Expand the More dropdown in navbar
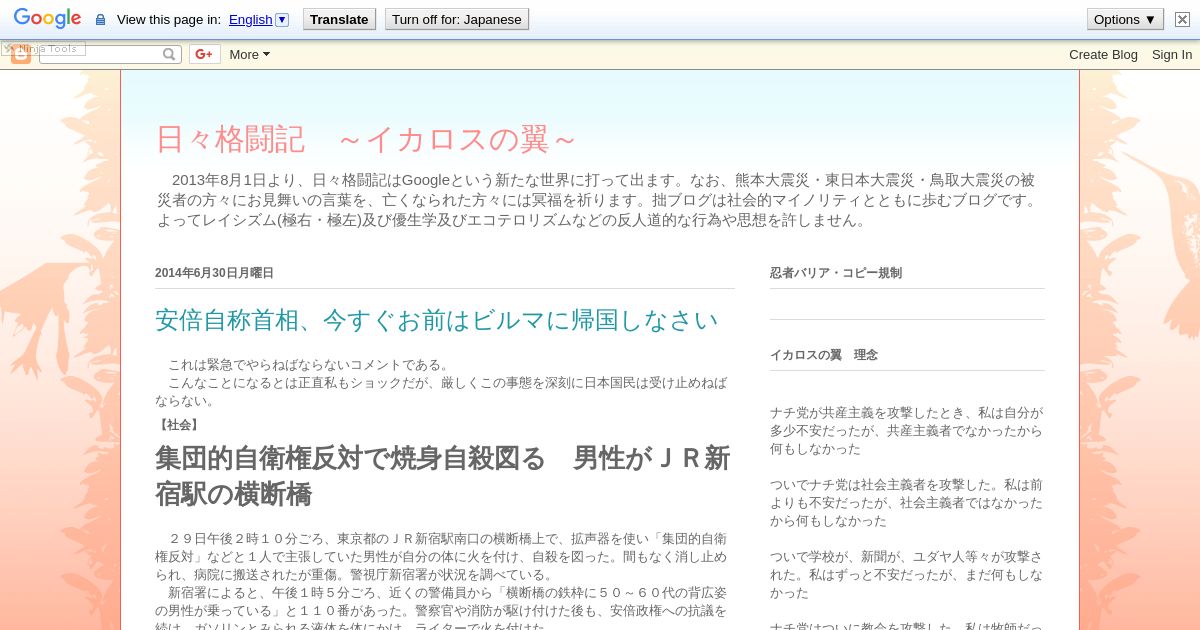Viewport: 1200px width, 630px height. 249,54
